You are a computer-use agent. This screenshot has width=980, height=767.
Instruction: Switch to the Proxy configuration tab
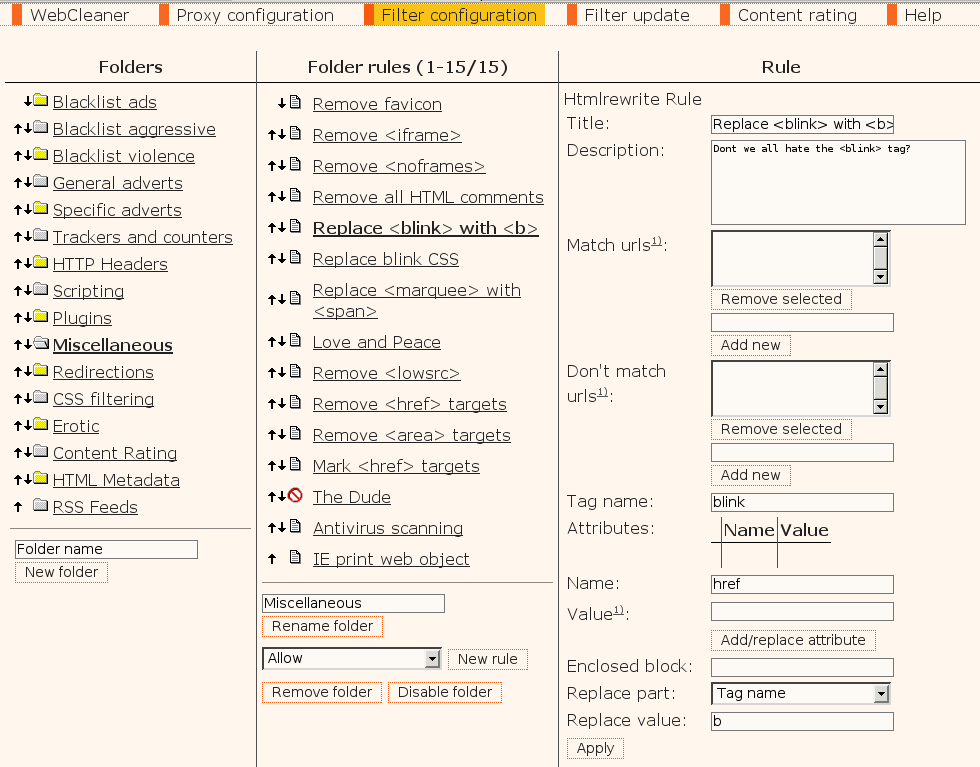[x=254, y=15]
